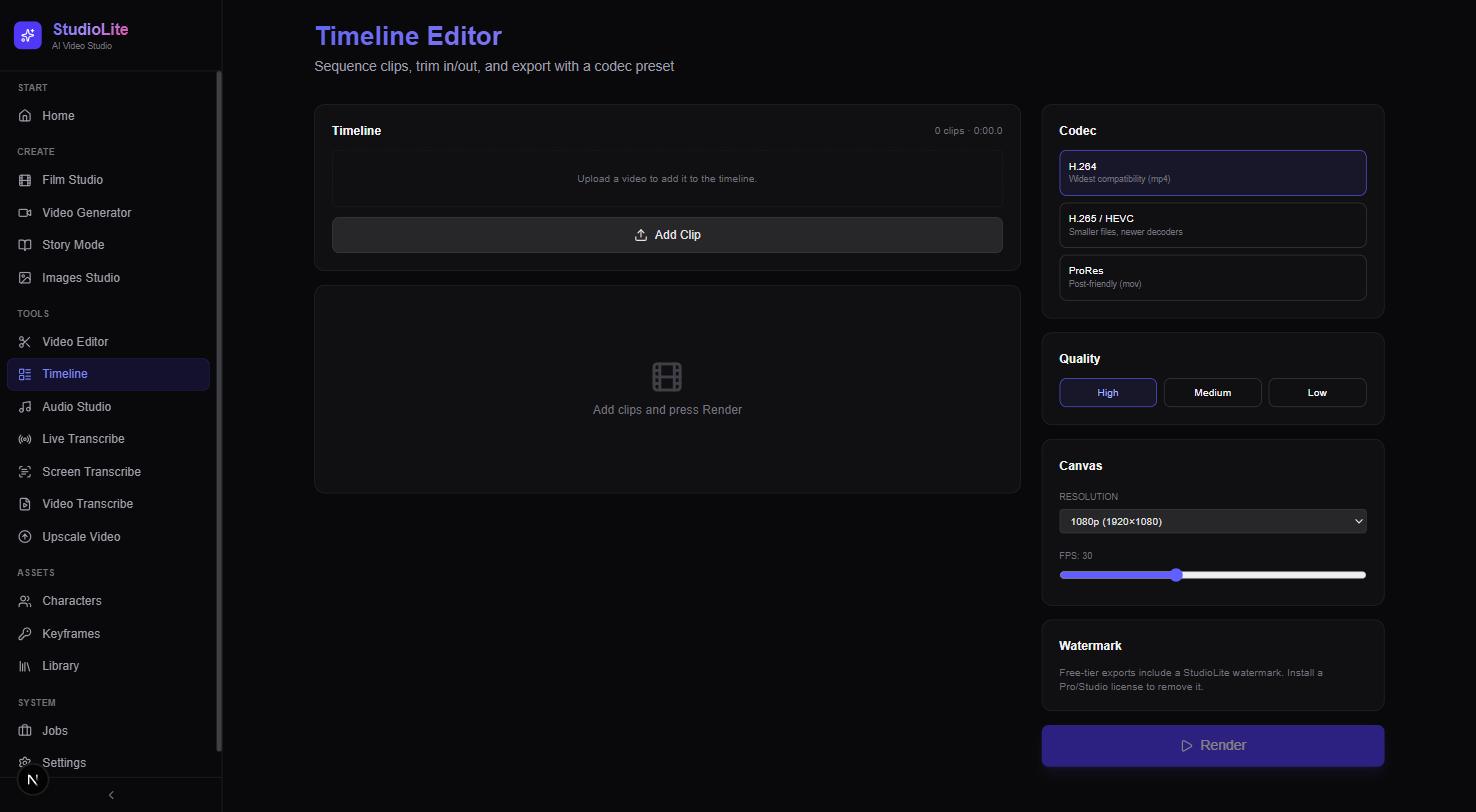Viewport: 1476px width, 812px height.
Task: Click the empty timeline upload area
Action: pos(667,179)
